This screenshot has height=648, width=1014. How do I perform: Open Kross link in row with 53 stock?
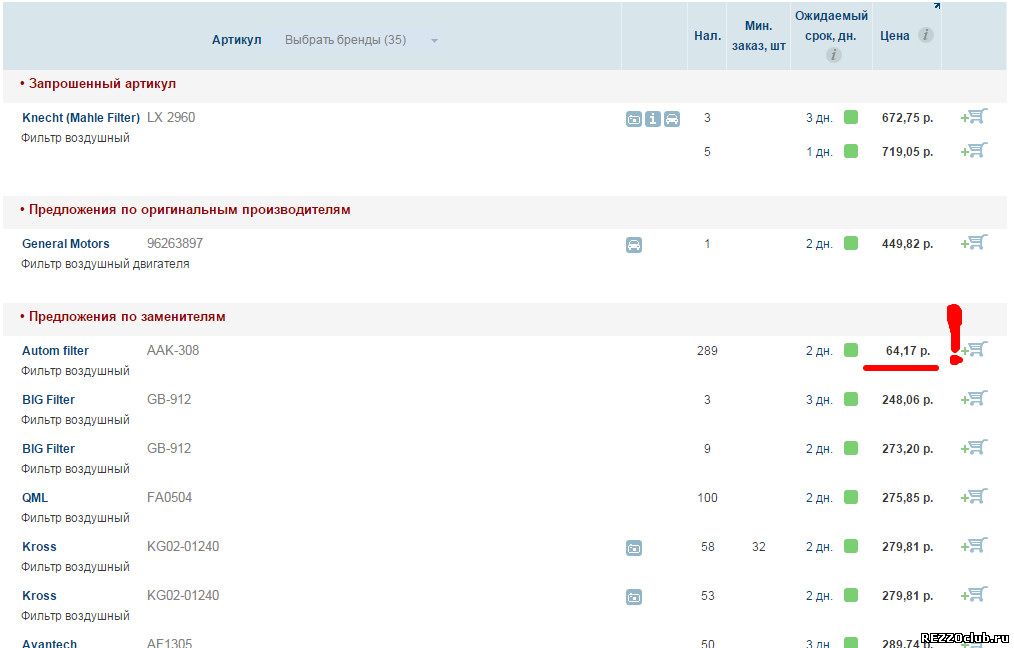point(39,596)
